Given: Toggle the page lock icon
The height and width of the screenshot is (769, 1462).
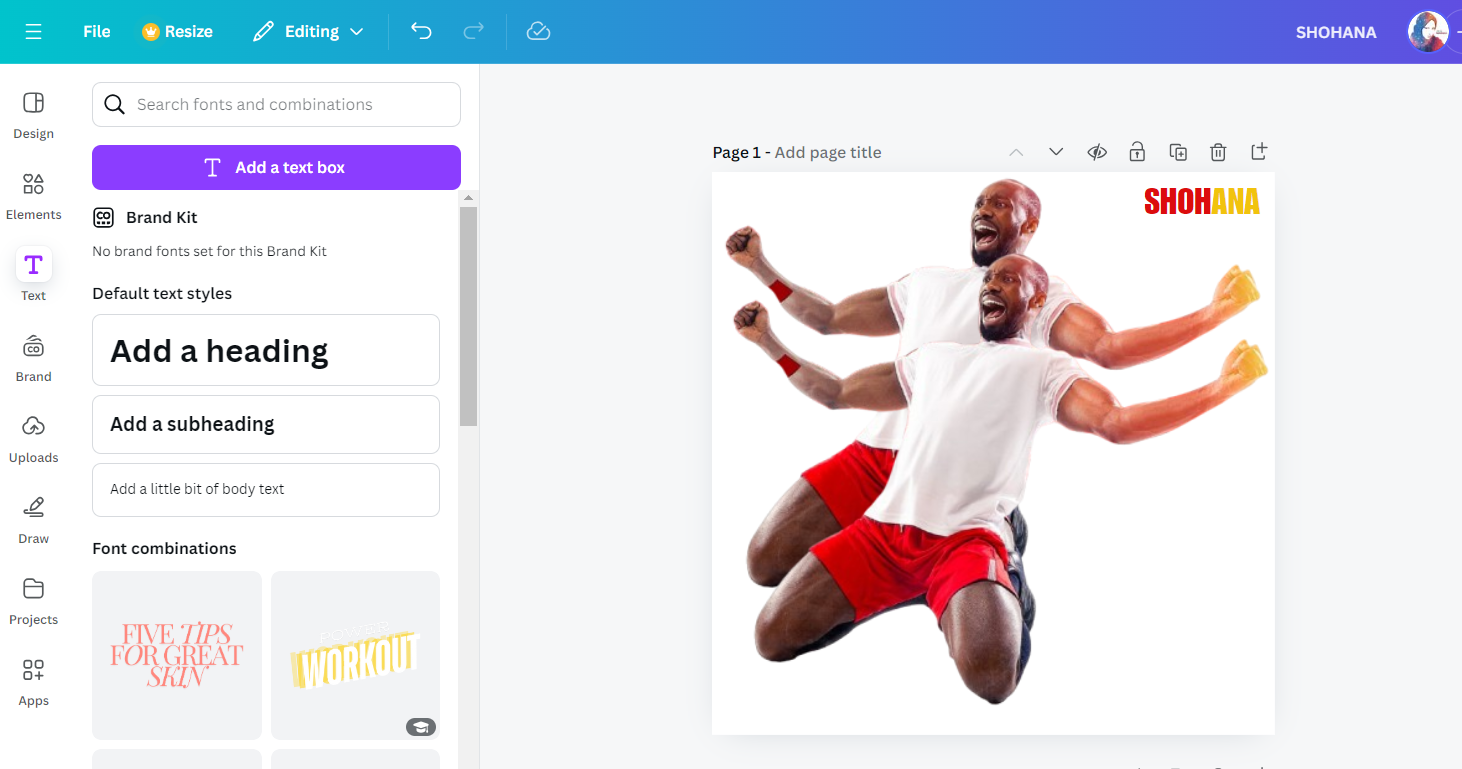Looking at the screenshot, I should [x=1137, y=152].
